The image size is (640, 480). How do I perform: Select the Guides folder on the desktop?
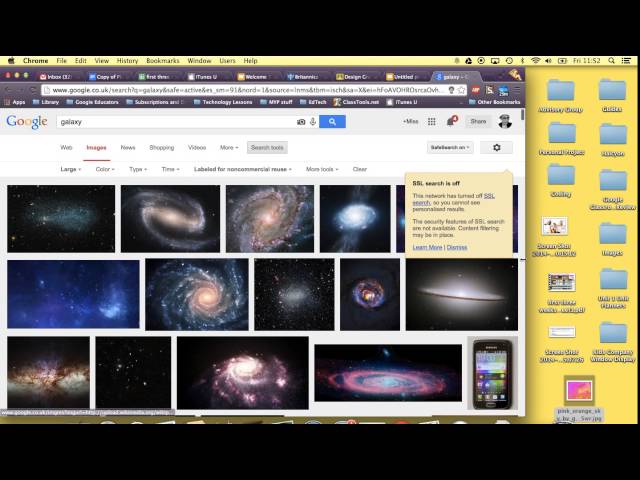[x=612, y=95]
